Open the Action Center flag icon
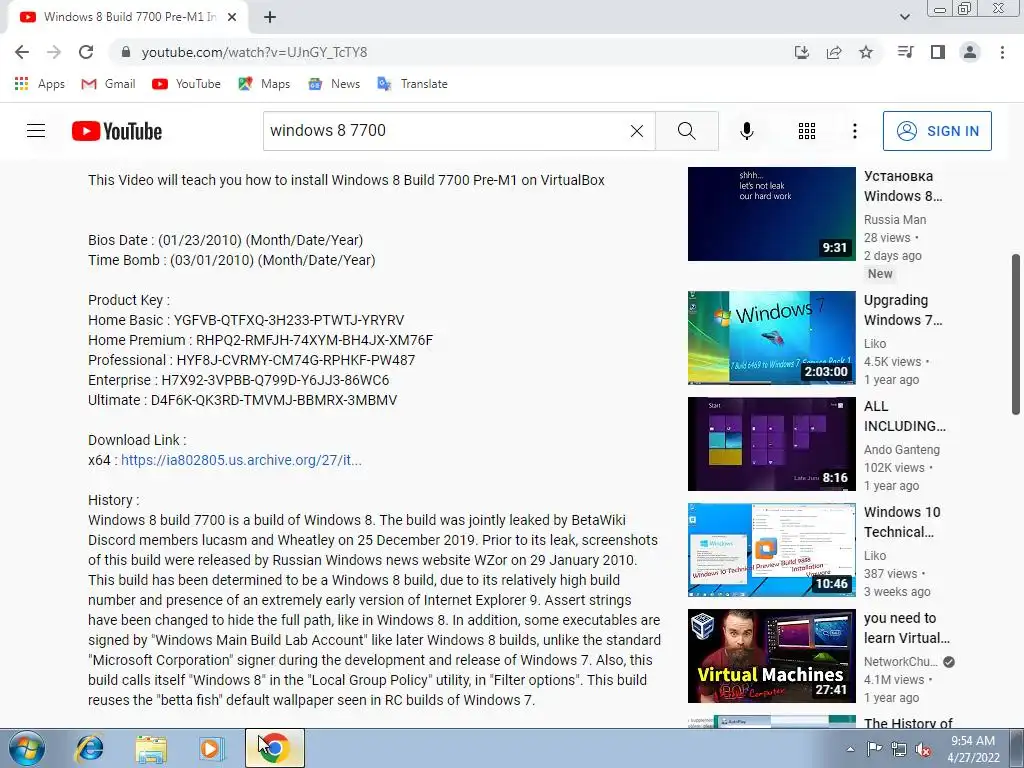The image size is (1024, 768). tap(874, 748)
